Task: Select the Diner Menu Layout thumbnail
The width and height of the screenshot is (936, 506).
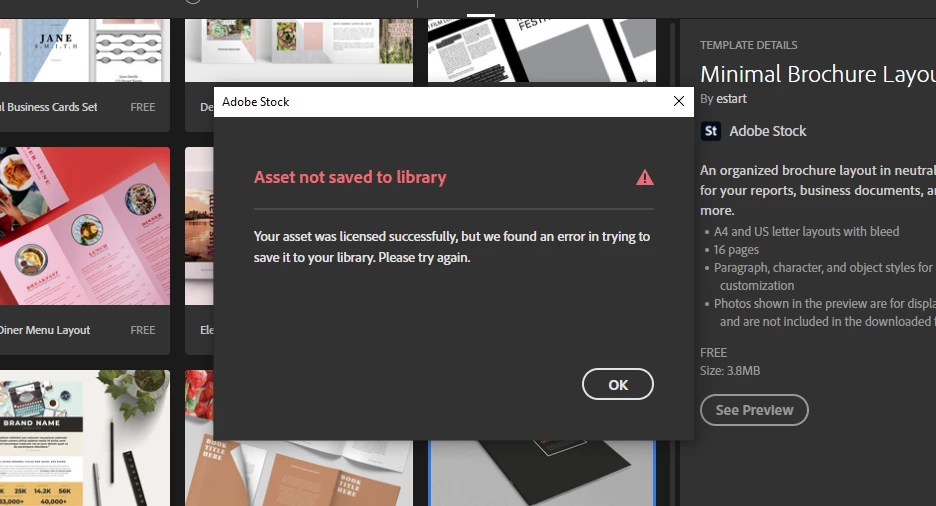Action: point(85,226)
